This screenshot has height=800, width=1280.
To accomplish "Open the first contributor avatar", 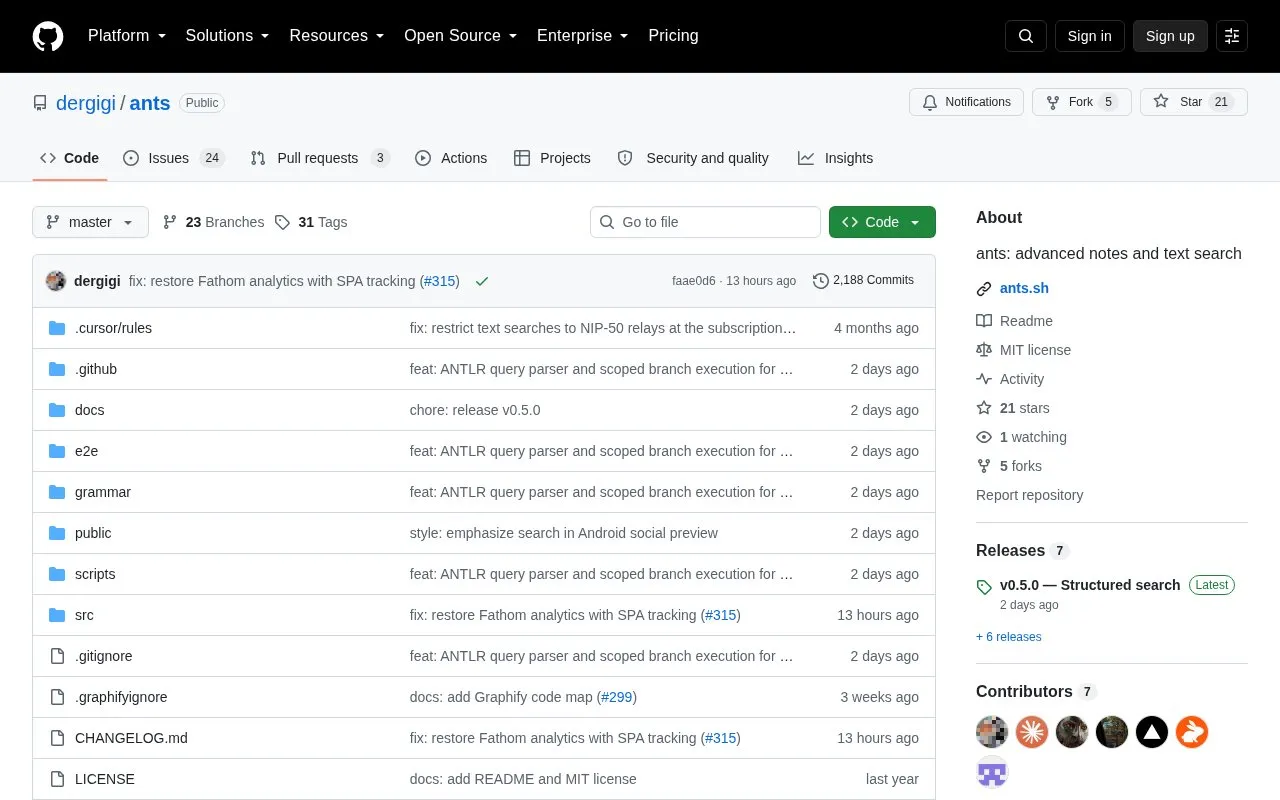I will click(992, 732).
